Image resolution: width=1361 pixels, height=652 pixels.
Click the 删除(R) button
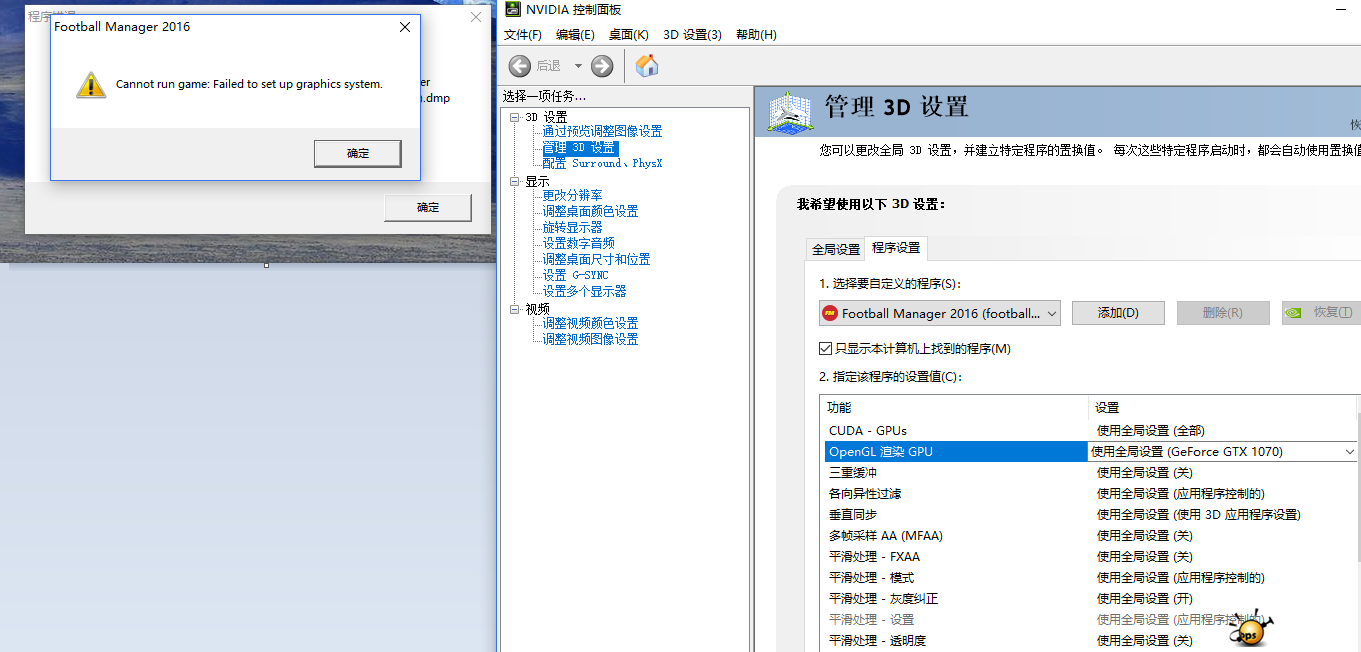pos(1222,313)
